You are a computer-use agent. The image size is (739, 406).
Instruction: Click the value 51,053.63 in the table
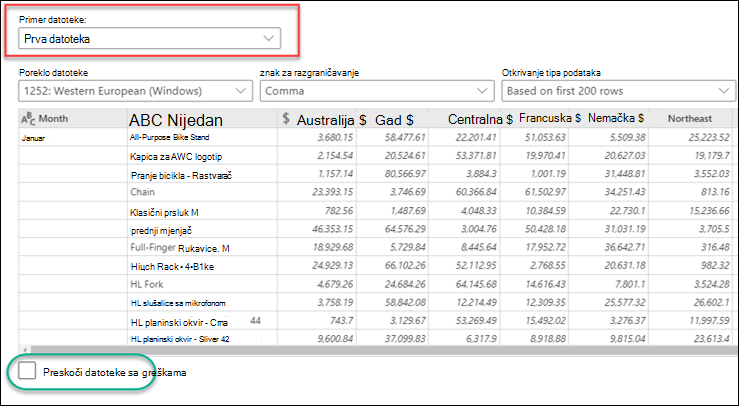[544, 137]
